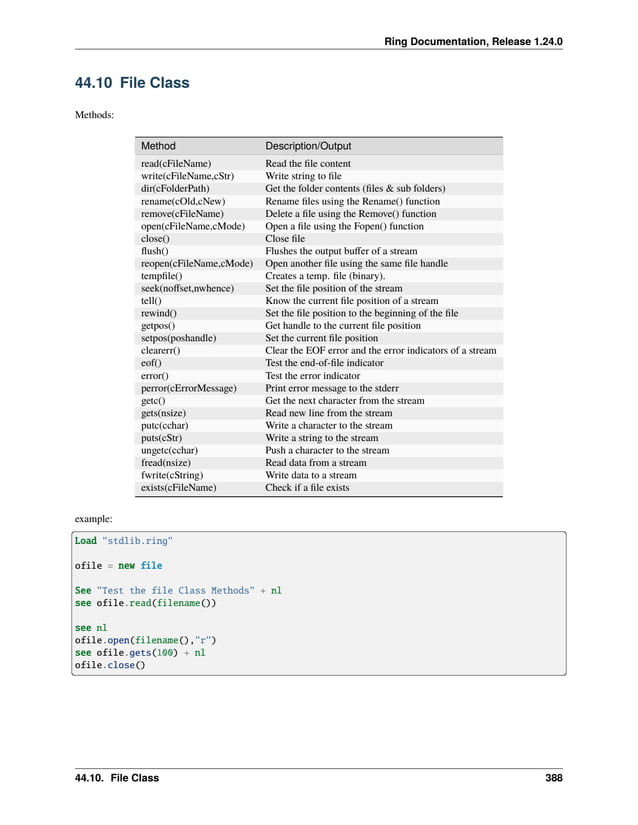Click the 'flush()' method cell

155,251
